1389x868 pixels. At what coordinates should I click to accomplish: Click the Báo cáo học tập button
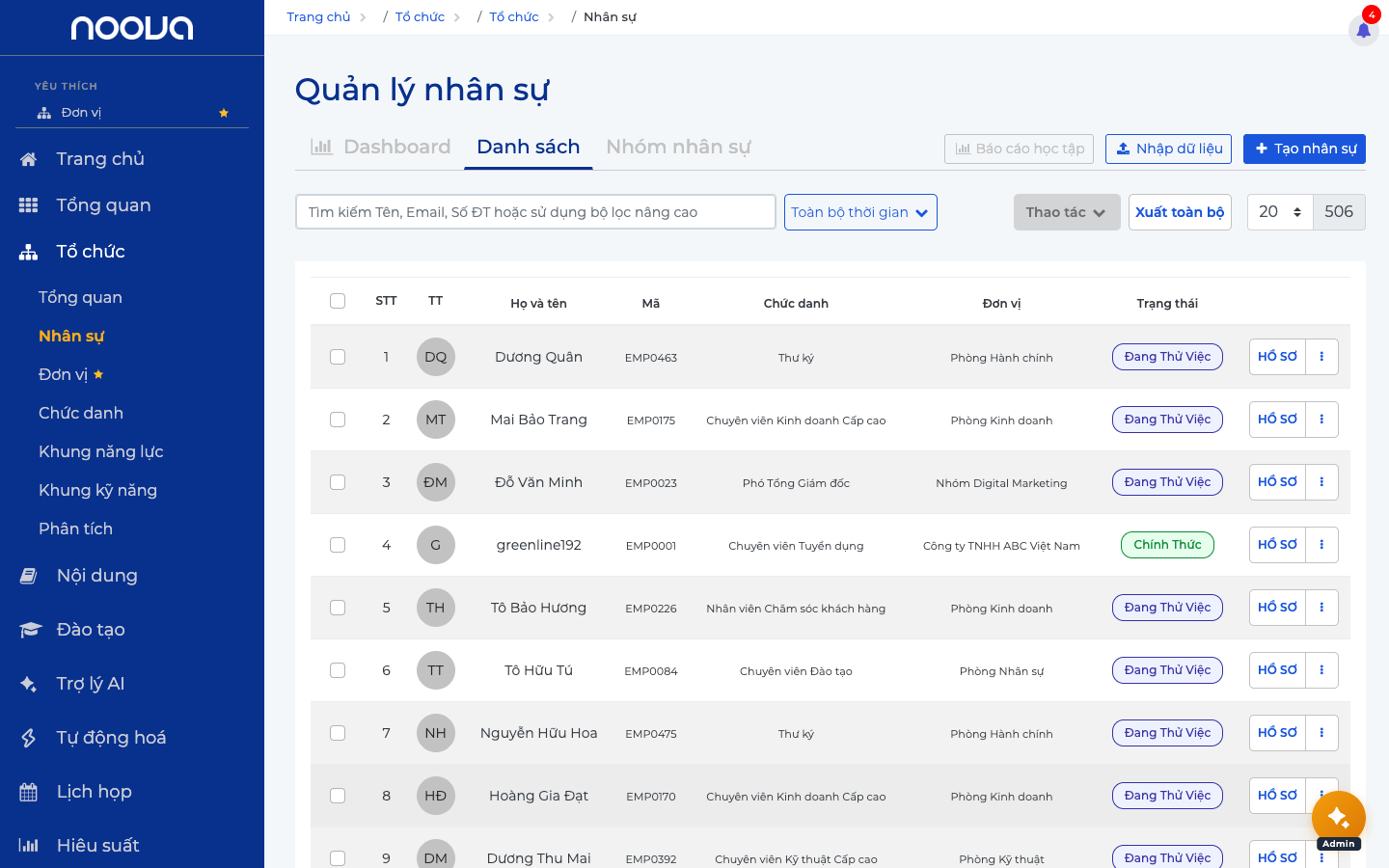1019,149
